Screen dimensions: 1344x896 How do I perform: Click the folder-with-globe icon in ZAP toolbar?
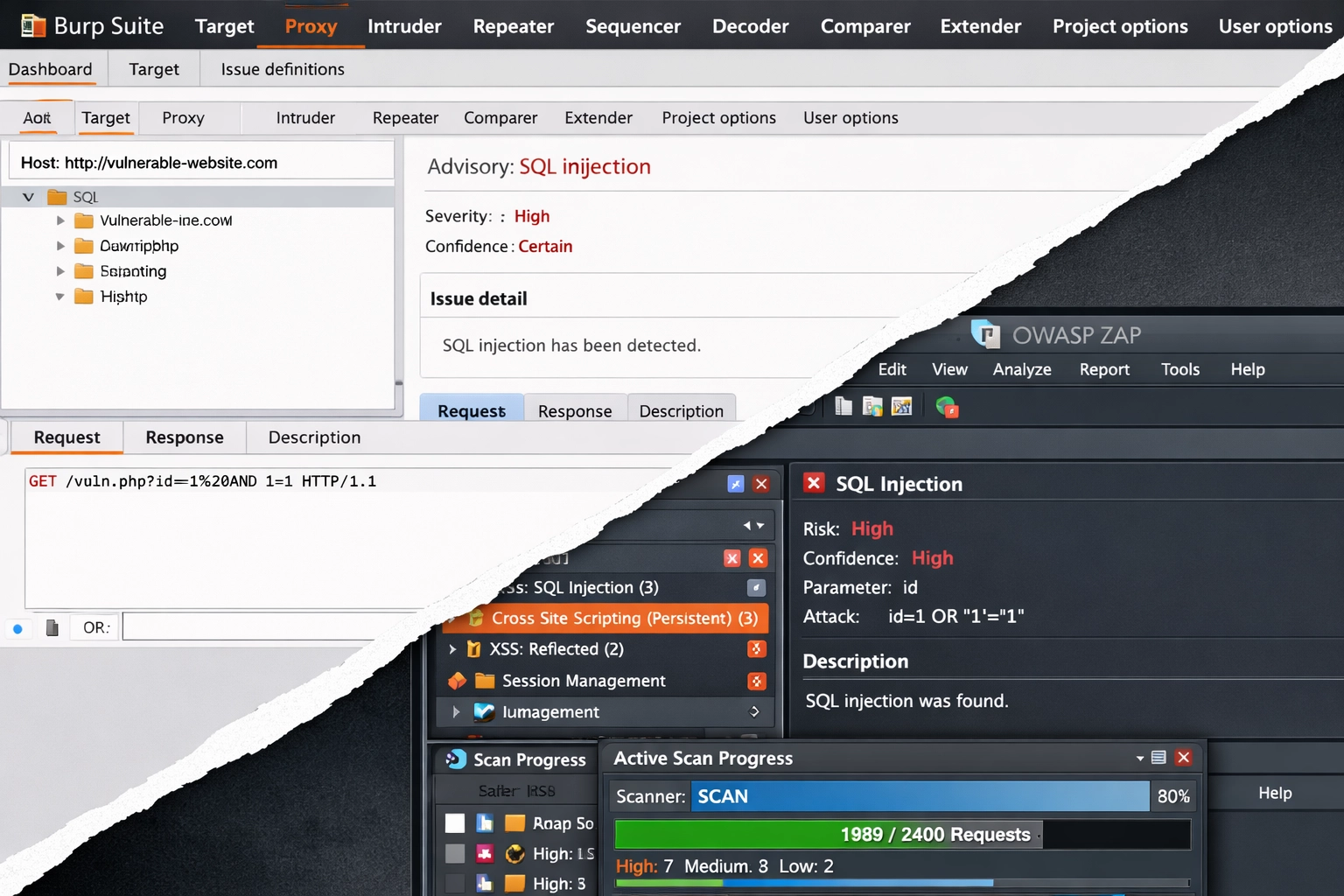click(872, 406)
